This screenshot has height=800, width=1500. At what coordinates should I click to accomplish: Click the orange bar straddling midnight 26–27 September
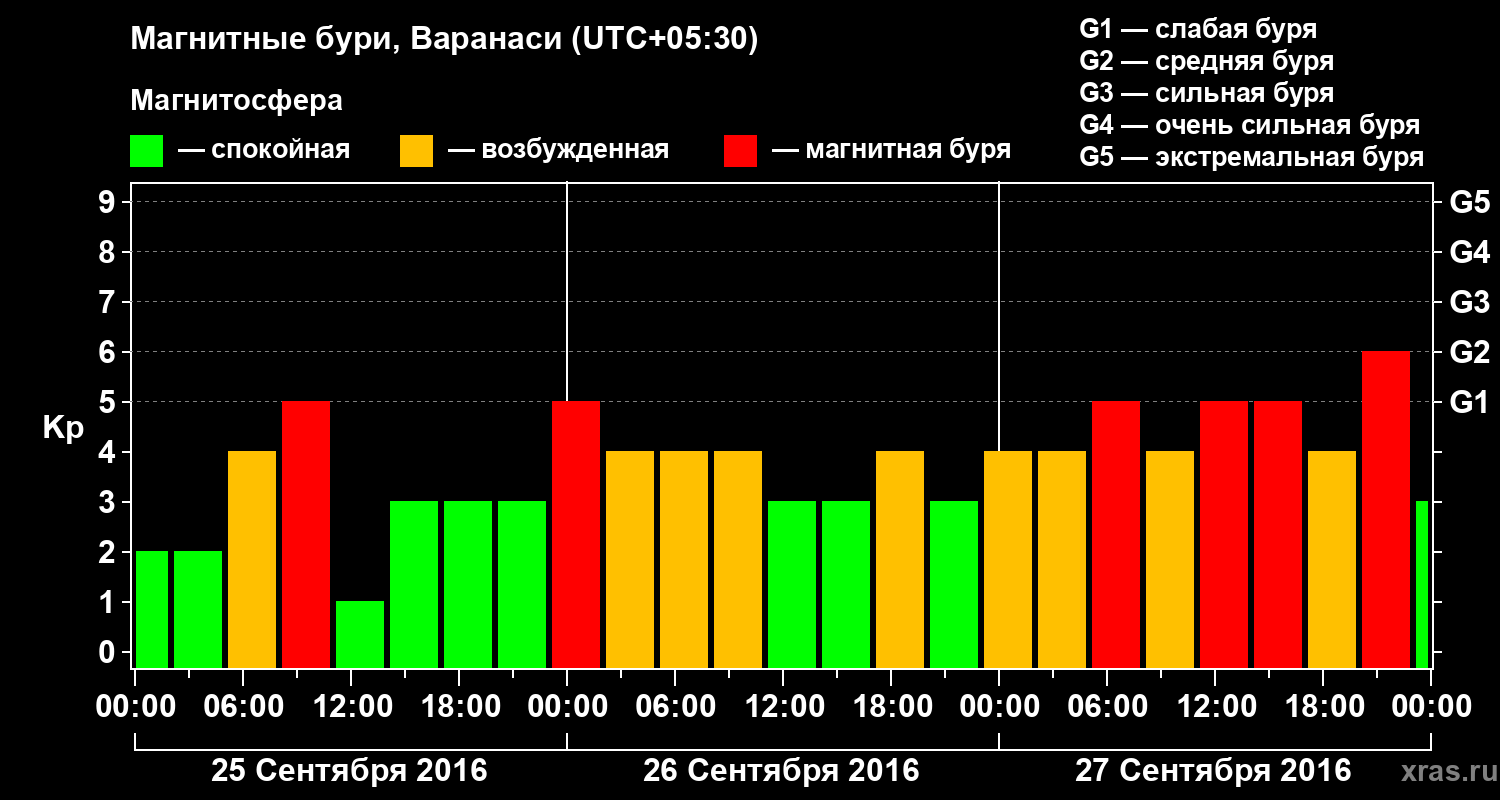tap(1008, 560)
